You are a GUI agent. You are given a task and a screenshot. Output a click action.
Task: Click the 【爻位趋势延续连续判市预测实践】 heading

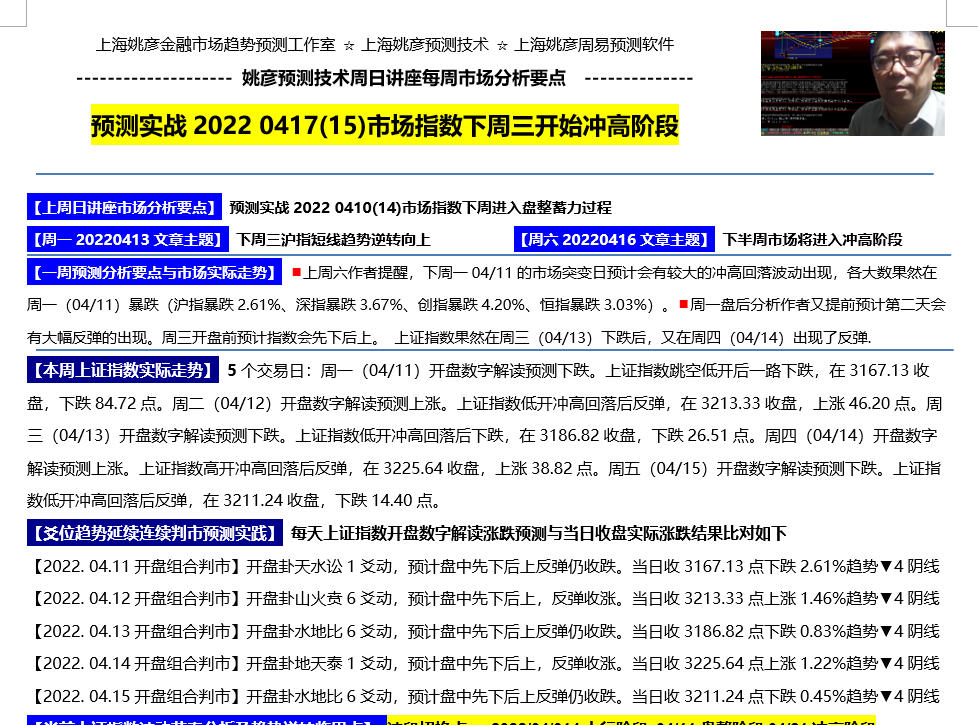pyautogui.click(x=153, y=533)
